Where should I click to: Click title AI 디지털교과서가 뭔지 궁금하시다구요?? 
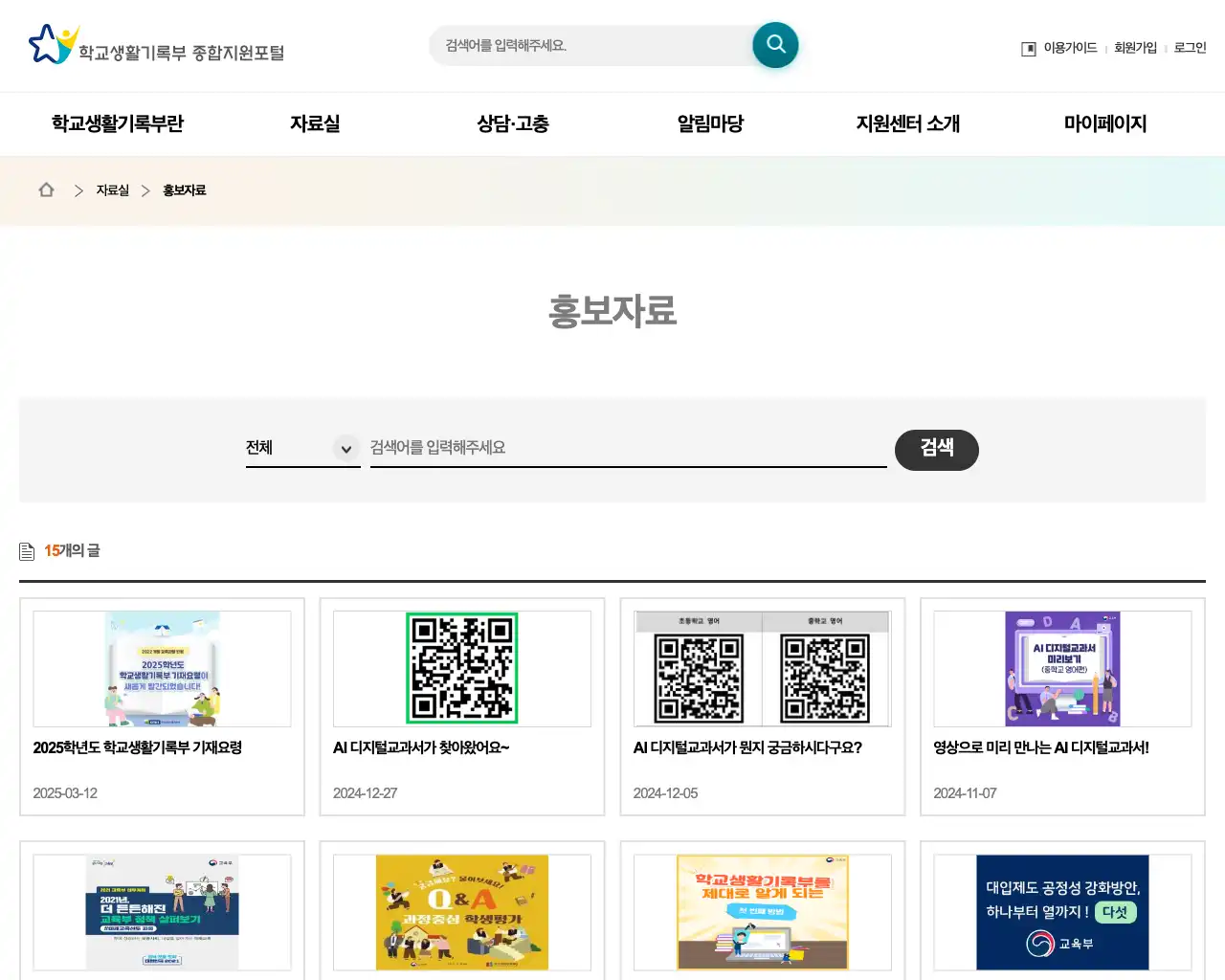(x=747, y=748)
